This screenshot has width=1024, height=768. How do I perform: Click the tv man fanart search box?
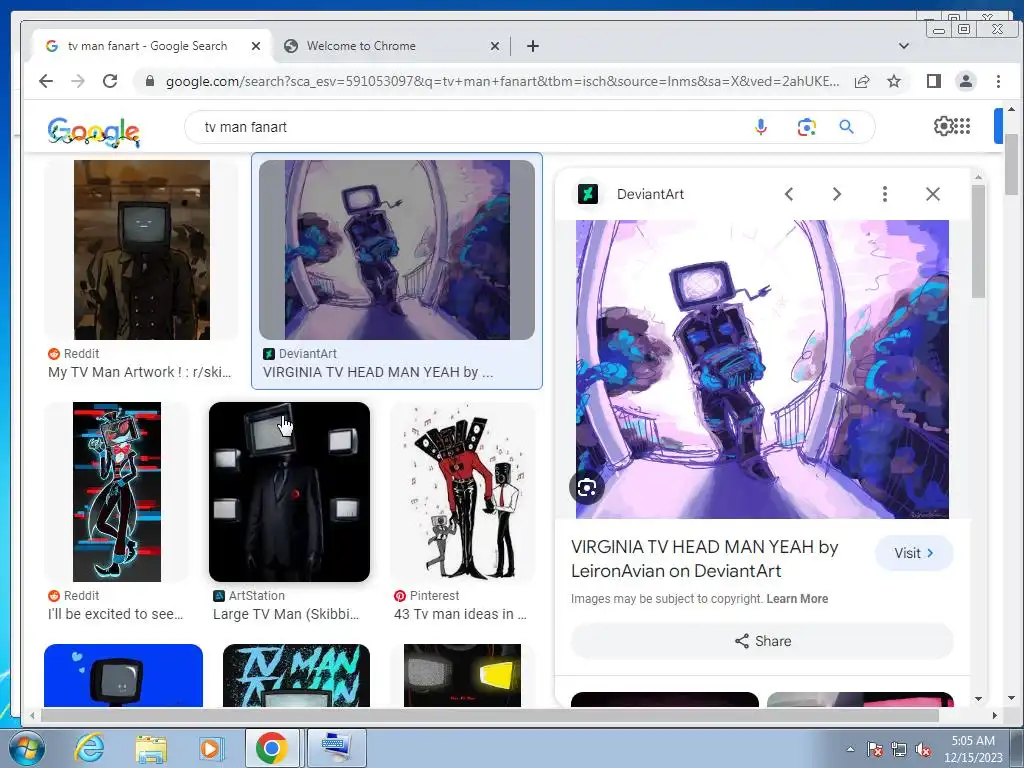tap(470, 127)
